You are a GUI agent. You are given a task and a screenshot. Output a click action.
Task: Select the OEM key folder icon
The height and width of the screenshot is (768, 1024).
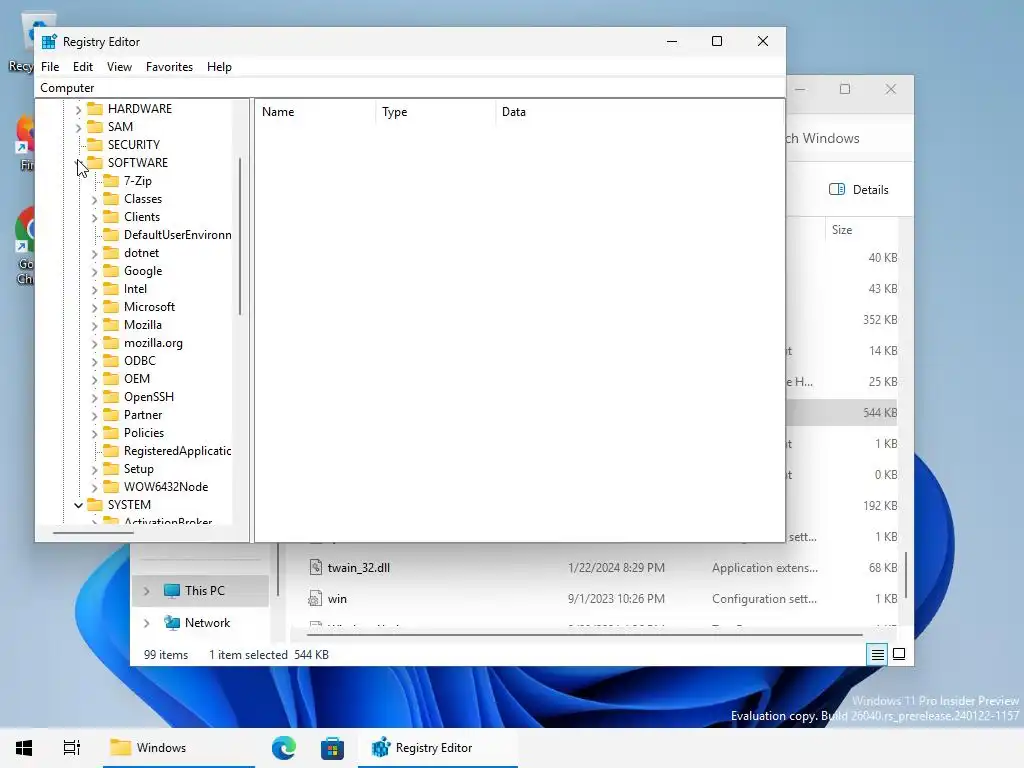tap(112, 379)
